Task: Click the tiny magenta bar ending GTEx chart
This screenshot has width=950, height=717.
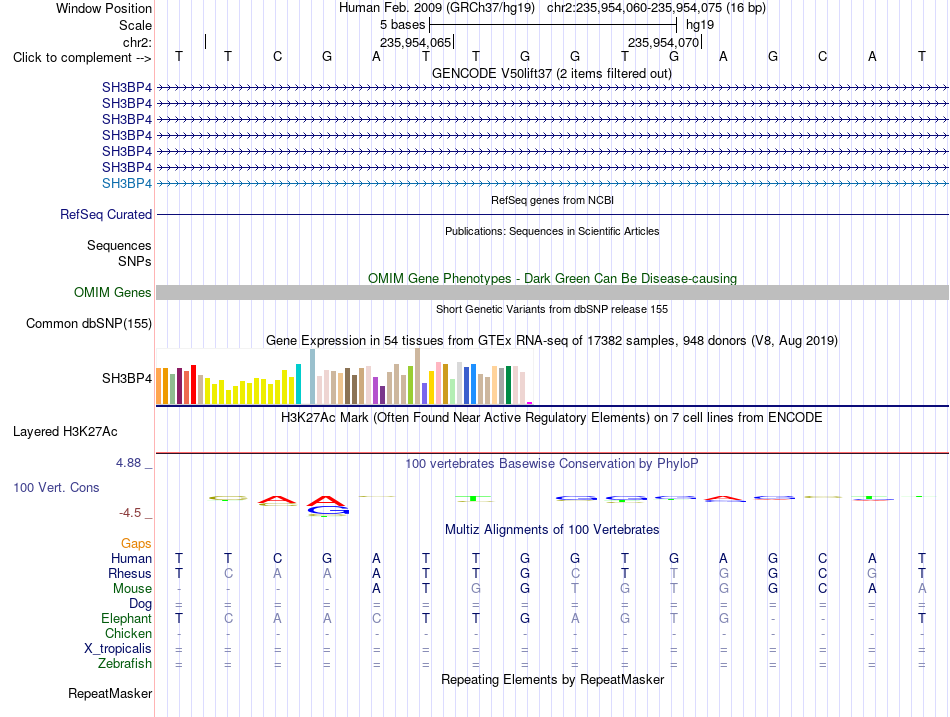Action: point(530,402)
